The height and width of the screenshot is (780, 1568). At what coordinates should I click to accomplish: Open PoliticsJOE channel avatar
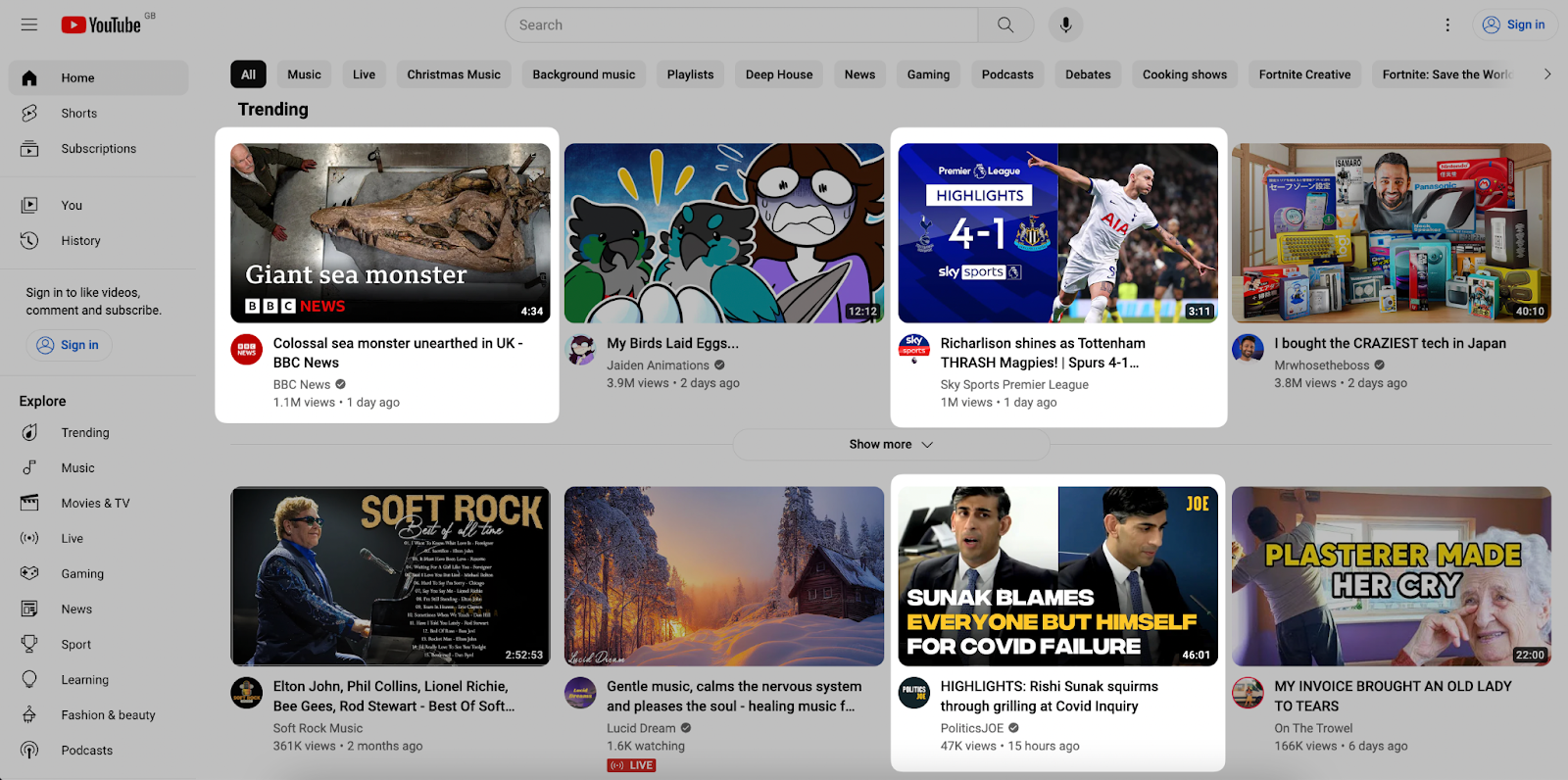pyautogui.click(x=914, y=693)
